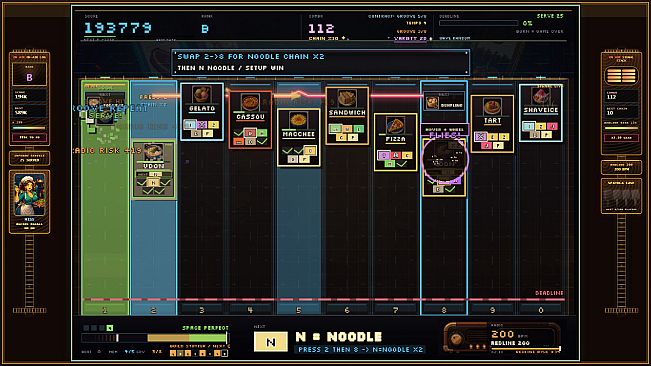
Task: Click the chef character portrait
Action: click(29, 195)
